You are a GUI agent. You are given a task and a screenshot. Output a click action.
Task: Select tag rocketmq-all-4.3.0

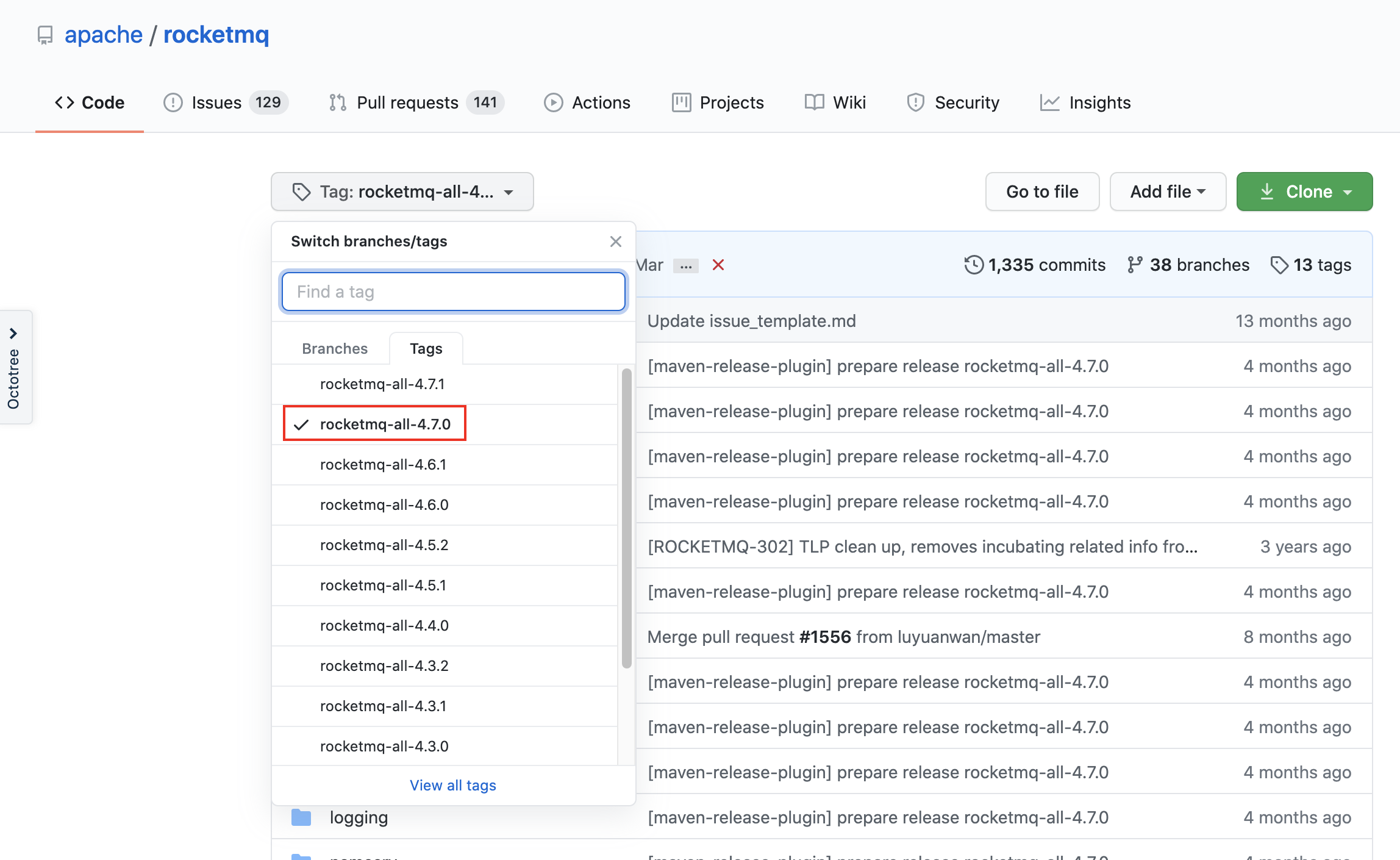pos(445,747)
